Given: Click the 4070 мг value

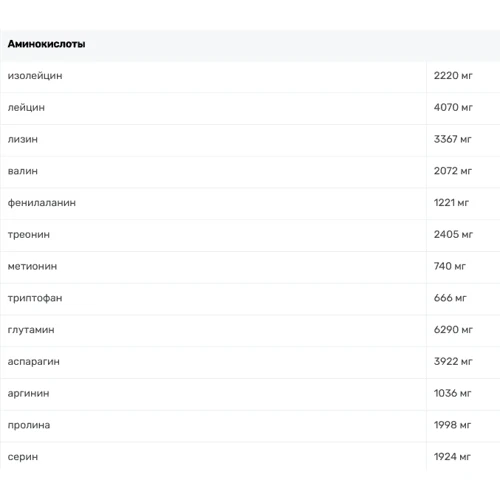Looking at the screenshot, I should point(453,107).
